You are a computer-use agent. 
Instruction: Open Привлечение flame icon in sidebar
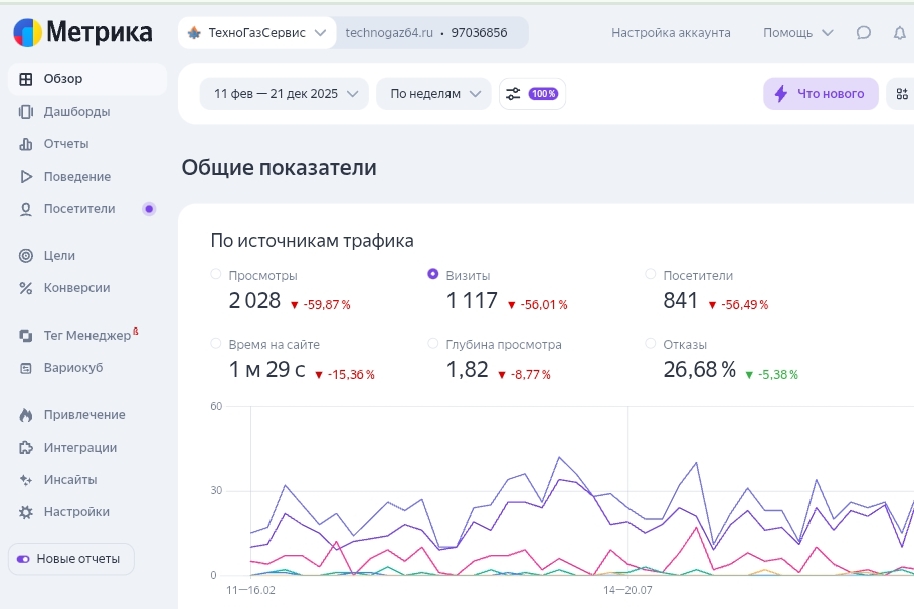tap(26, 414)
